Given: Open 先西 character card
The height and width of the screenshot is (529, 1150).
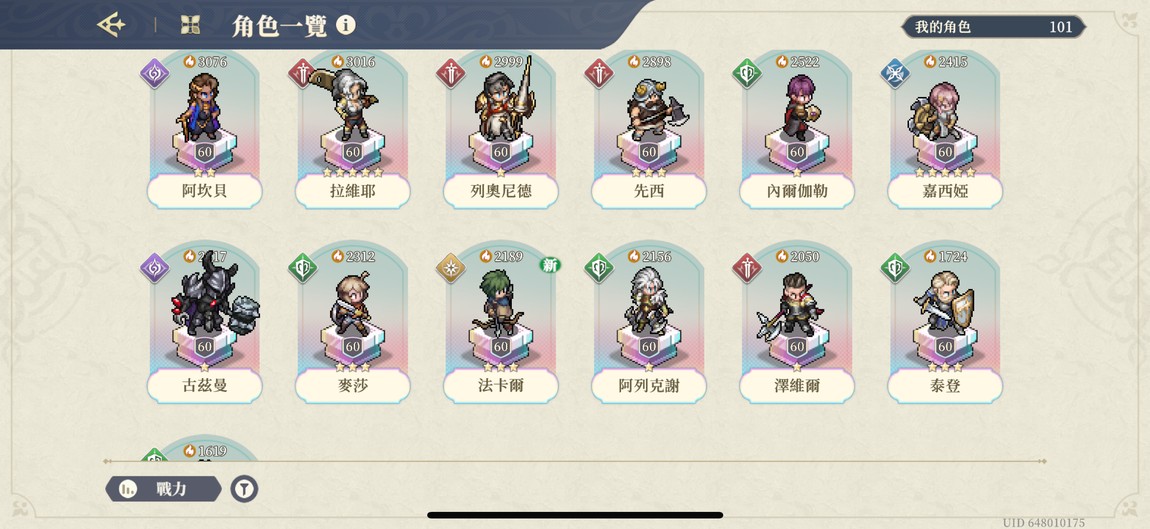Looking at the screenshot, I should (649, 130).
